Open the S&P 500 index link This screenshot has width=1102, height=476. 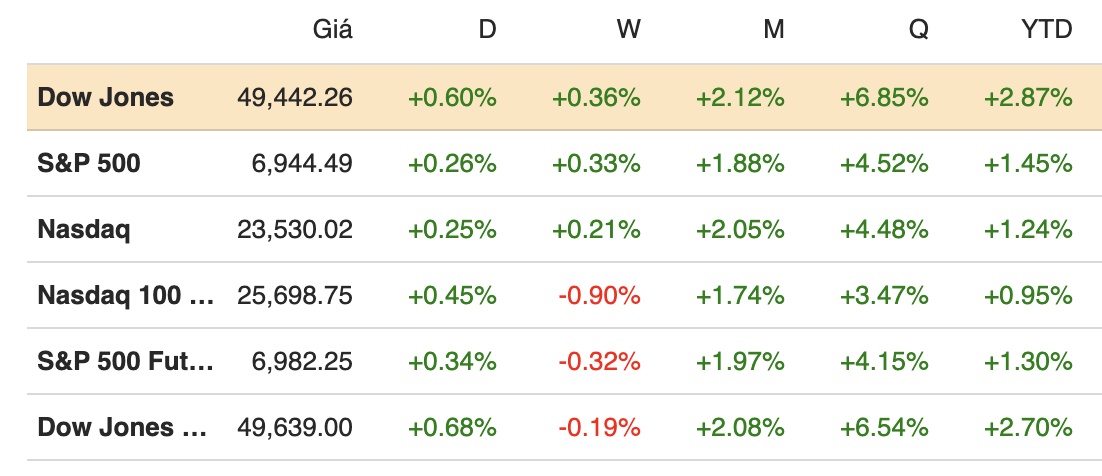[x=89, y=163]
